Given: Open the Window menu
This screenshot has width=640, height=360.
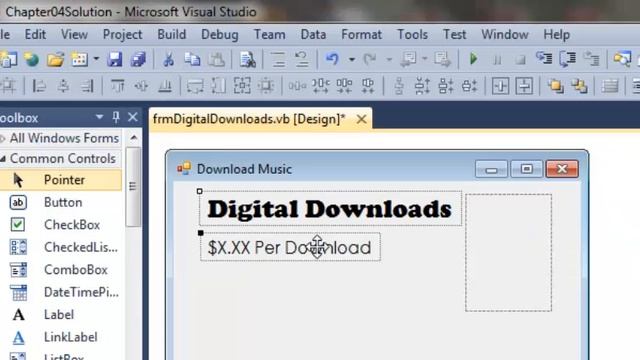Looking at the screenshot, I should point(504,35).
